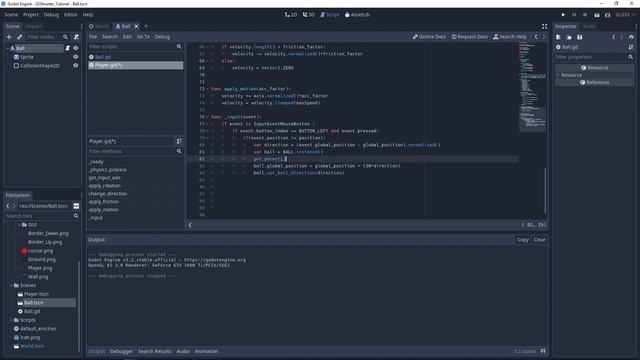
Task: Add a new node in Scene dock
Action: (9, 37)
